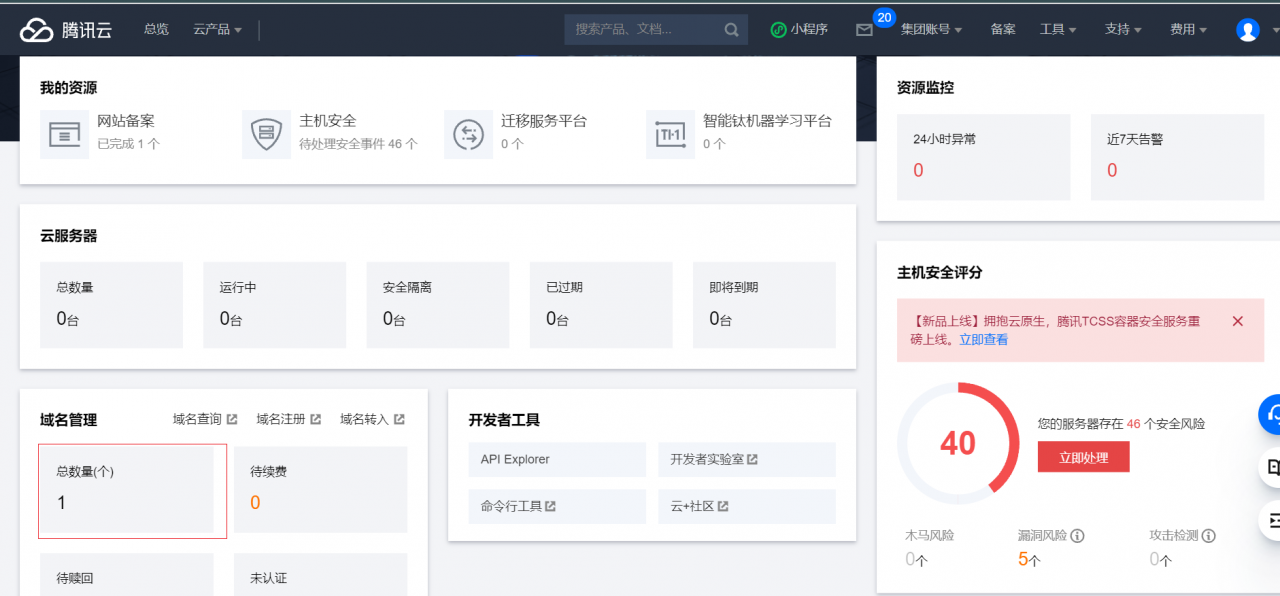Select 总览 in the top navigation
Viewport: 1280px width, 596px height.
(x=156, y=29)
